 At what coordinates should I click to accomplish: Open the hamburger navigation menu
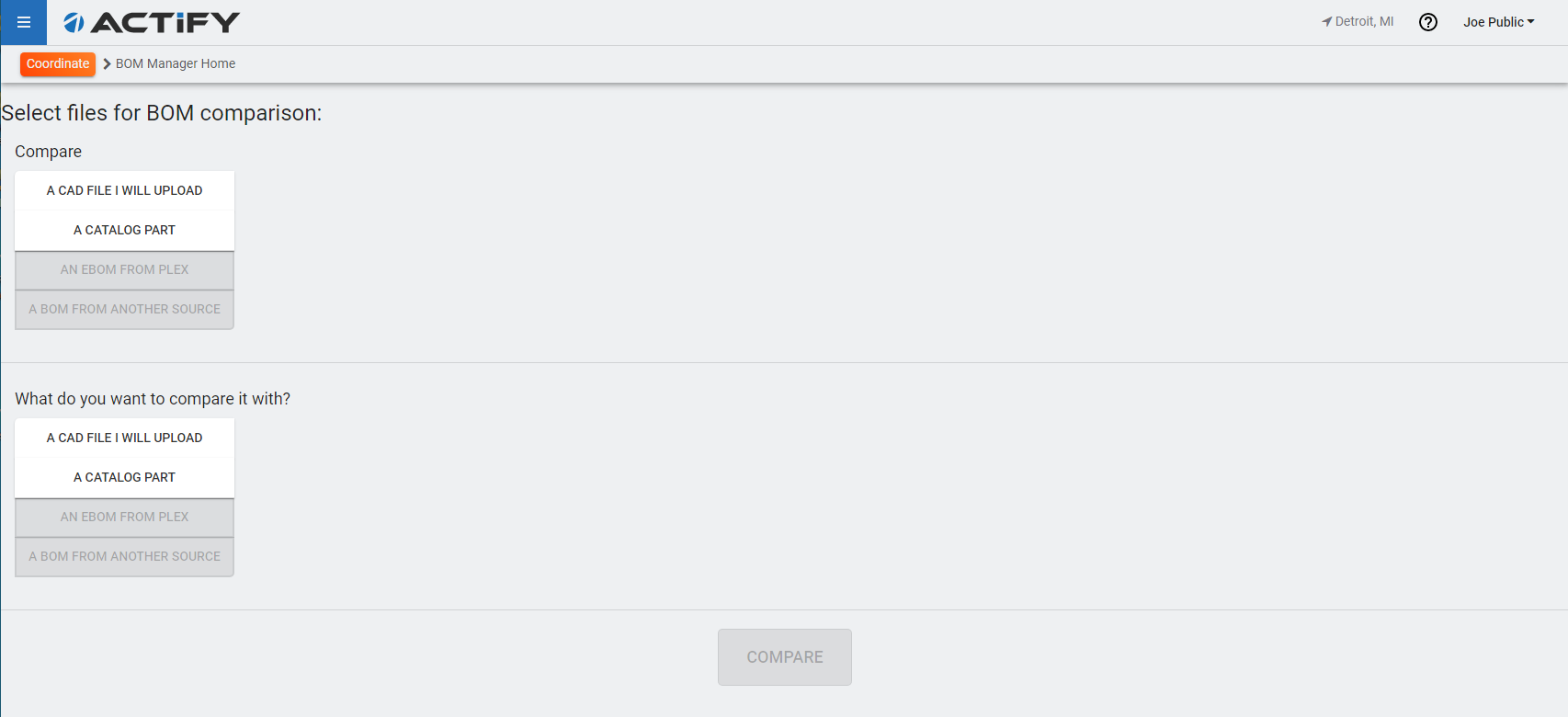click(x=24, y=22)
